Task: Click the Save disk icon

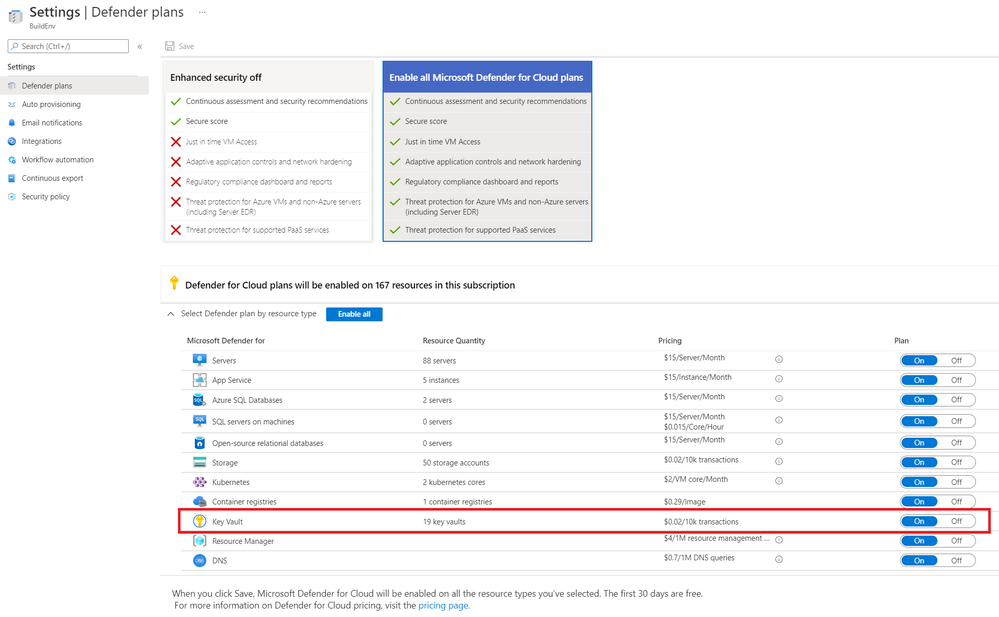Action: coord(169,46)
